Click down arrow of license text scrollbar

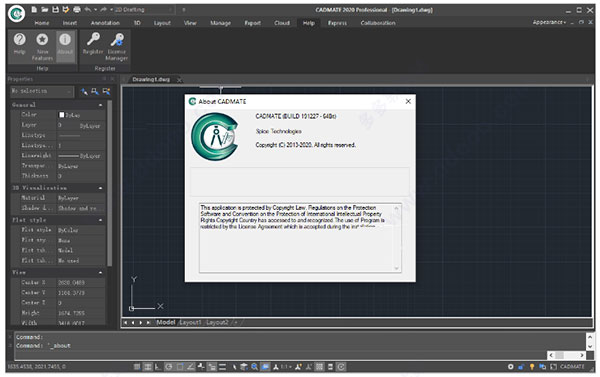(x=396, y=268)
